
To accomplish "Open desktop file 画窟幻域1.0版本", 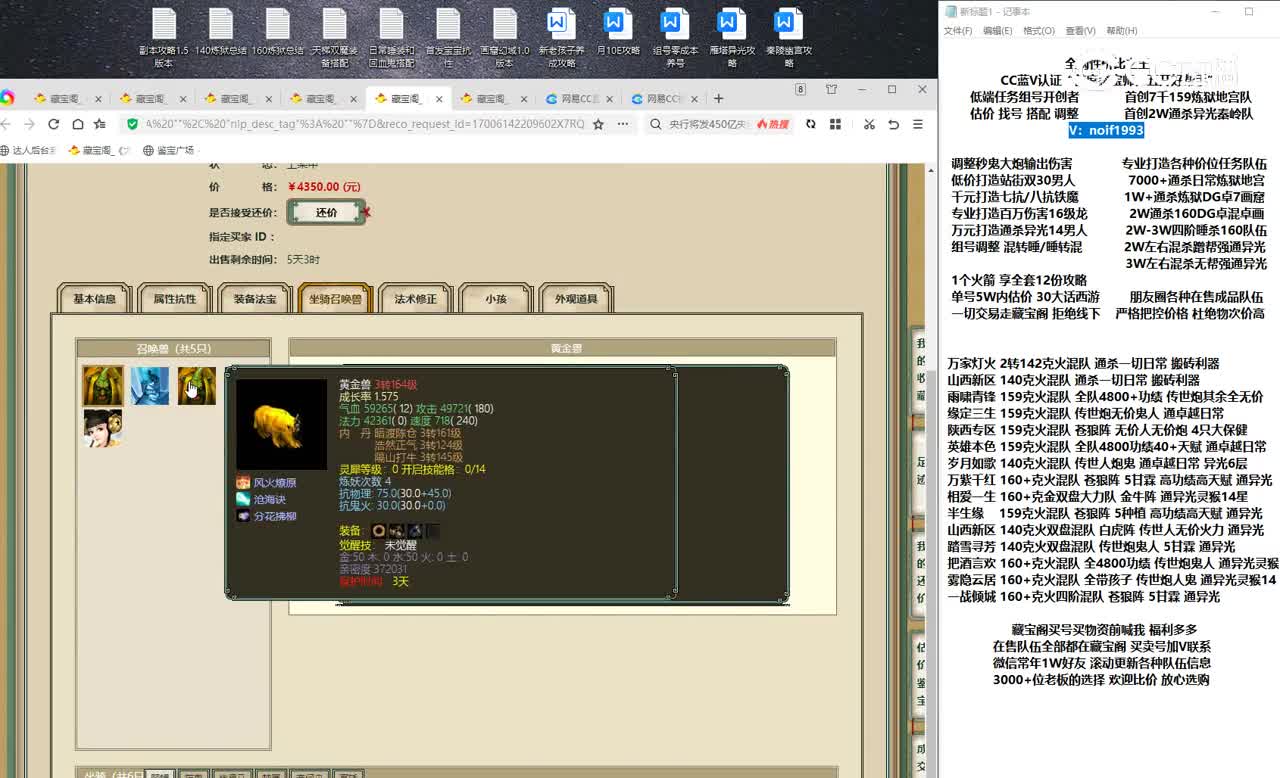I will click(x=506, y=38).
